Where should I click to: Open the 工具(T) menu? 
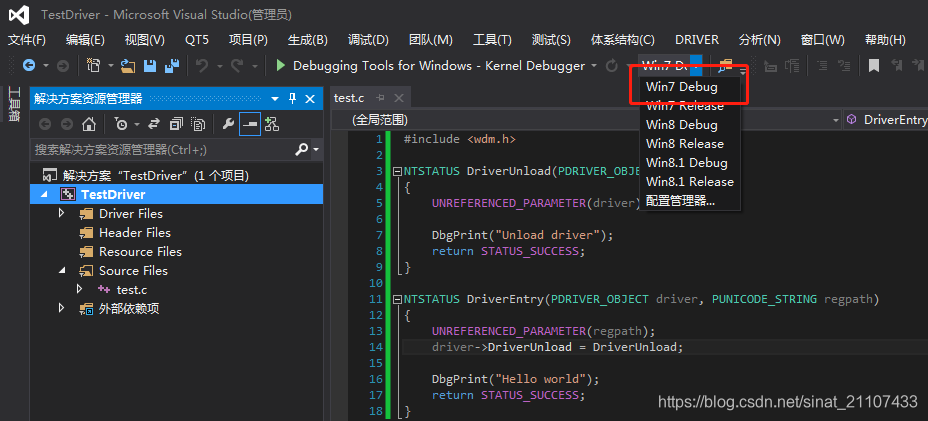[x=492, y=40]
